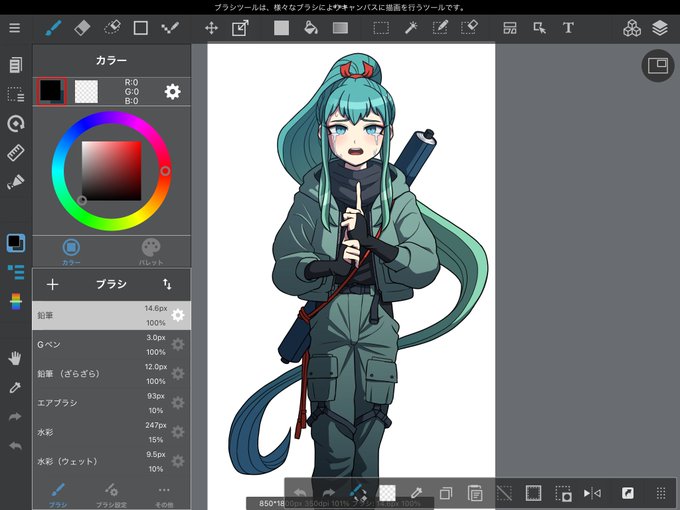
Task: Toggle brush/eraser switch in bottom bar
Action: coord(358,493)
